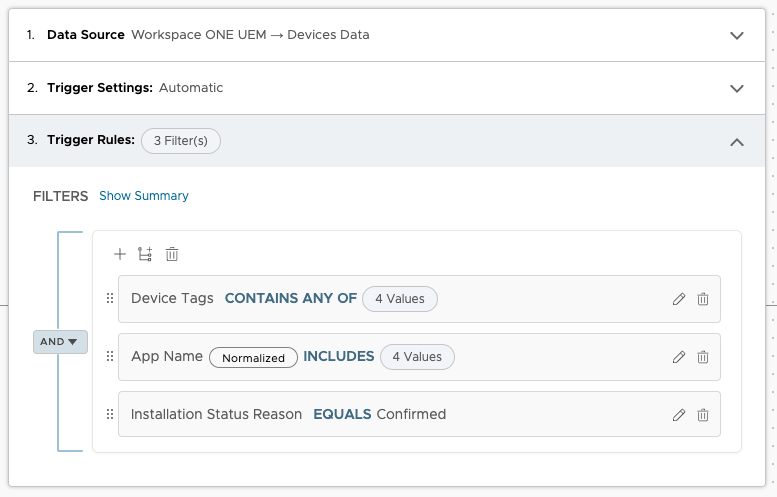Click the Installation Status Reason drag handle
Viewport: 777px width, 497px height.
tap(110, 414)
